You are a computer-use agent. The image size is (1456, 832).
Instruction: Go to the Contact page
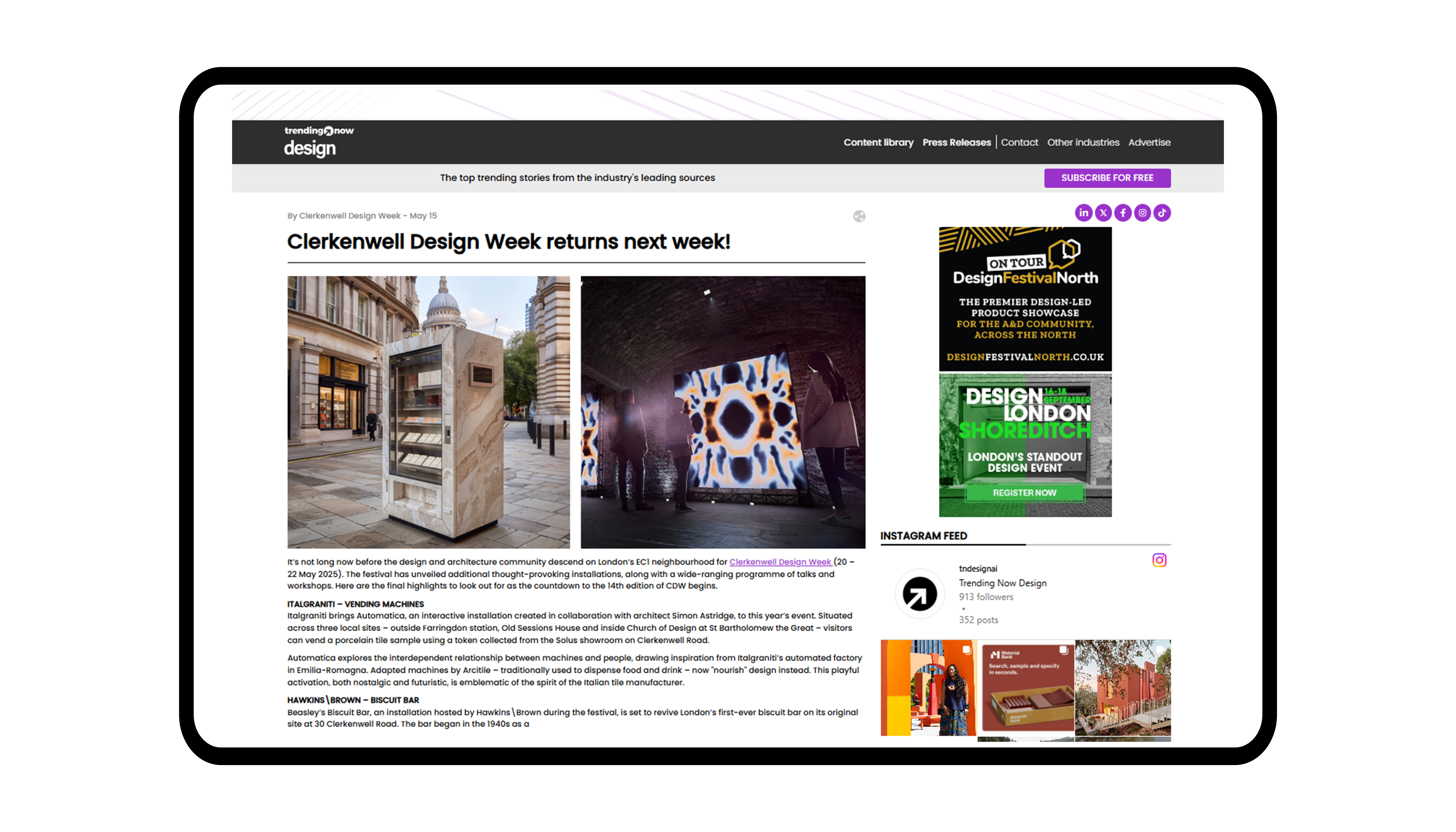(x=1019, y=142)
